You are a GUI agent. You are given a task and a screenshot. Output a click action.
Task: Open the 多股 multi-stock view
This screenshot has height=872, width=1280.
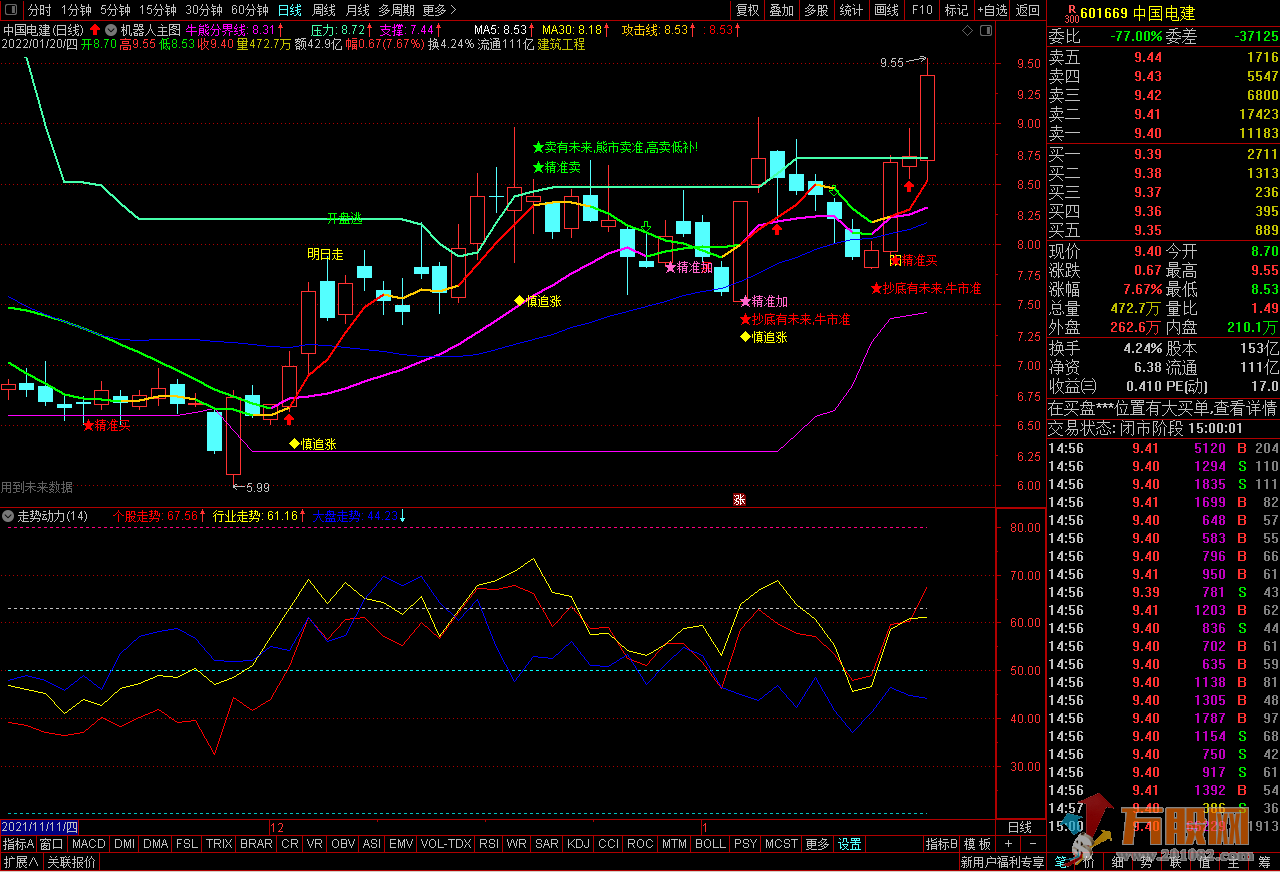816,10
